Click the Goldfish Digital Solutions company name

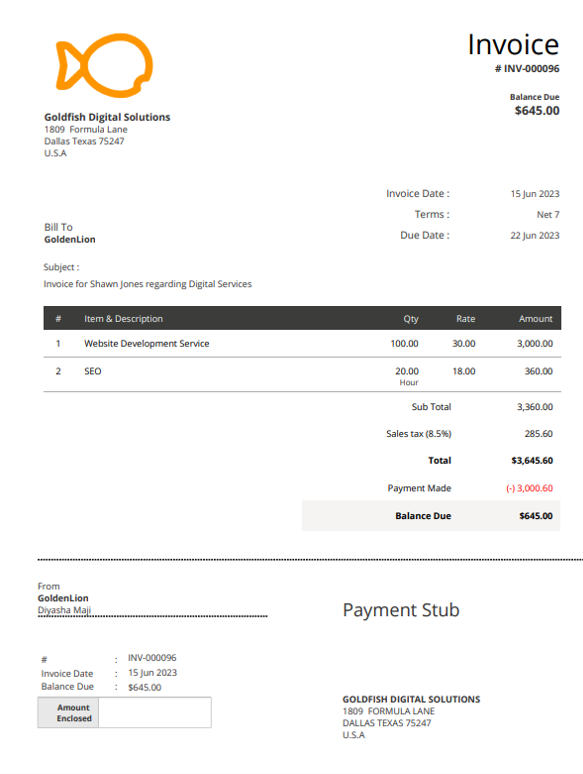coord(107,117)
